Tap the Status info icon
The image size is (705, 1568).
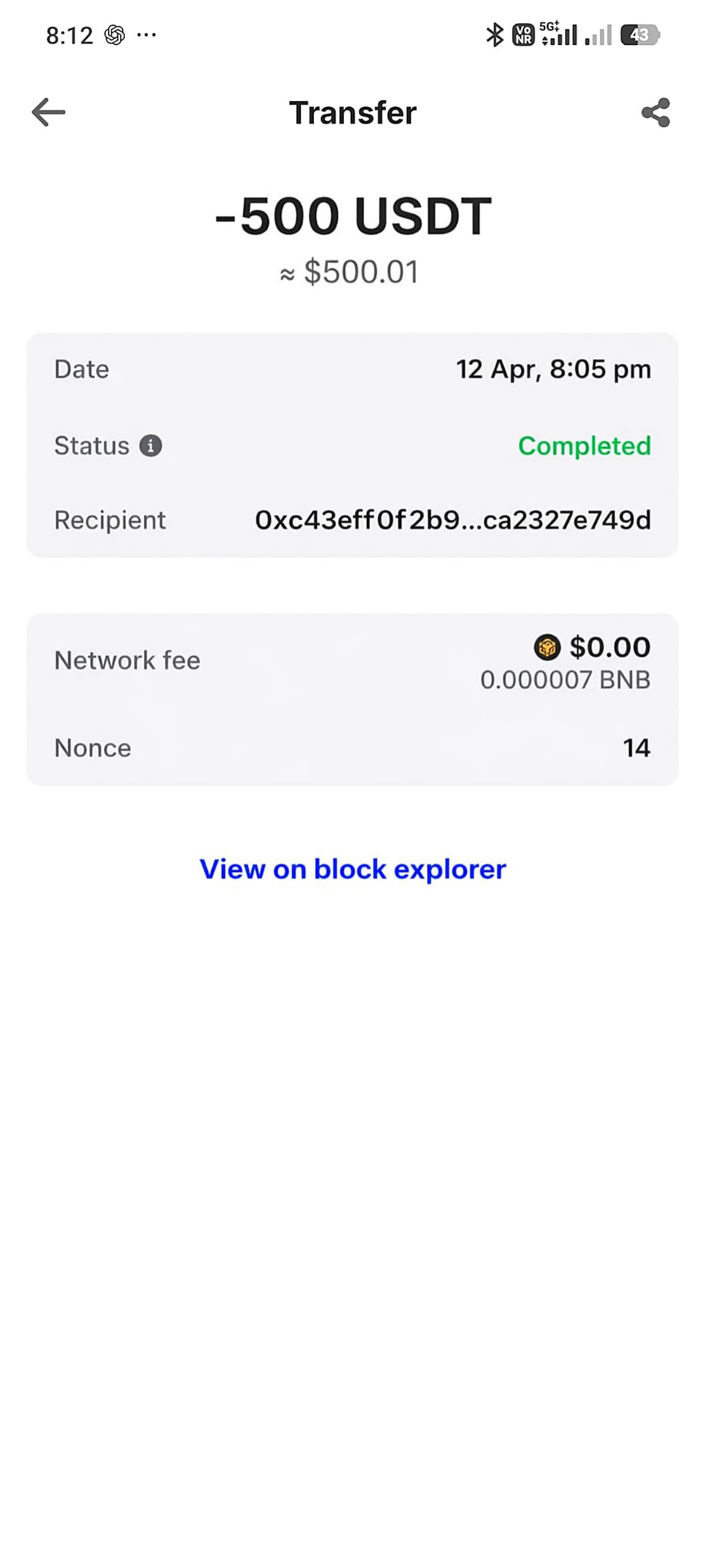(150, 446)
